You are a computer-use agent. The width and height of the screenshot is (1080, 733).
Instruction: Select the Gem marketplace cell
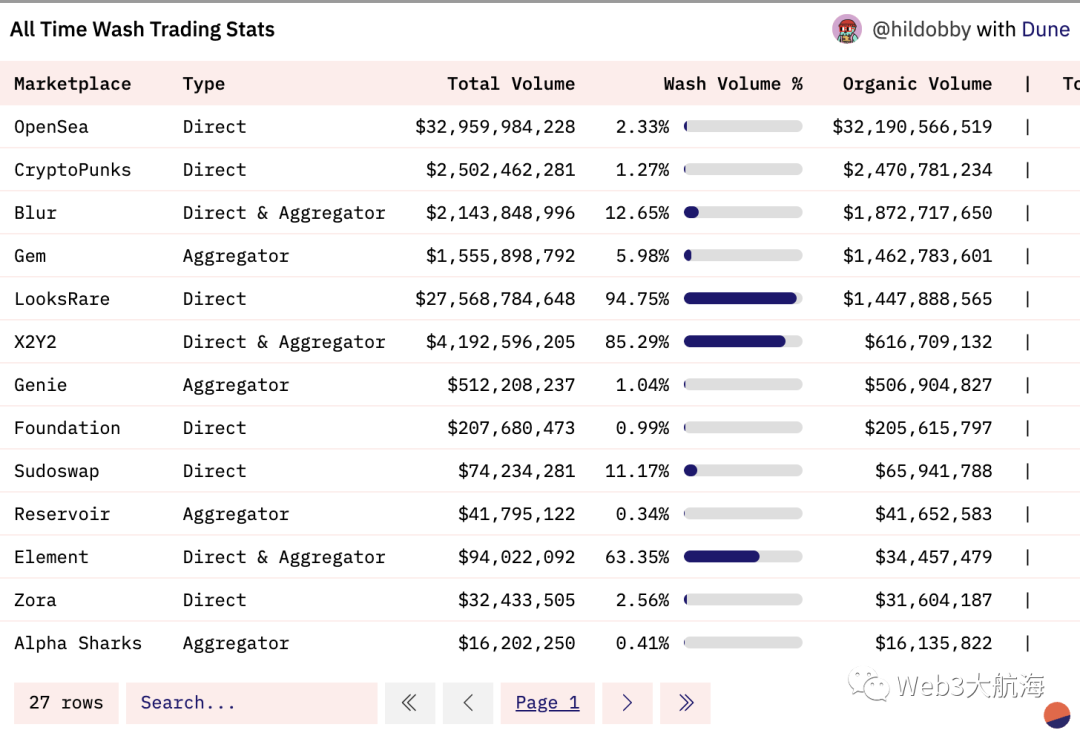point(30,256)
